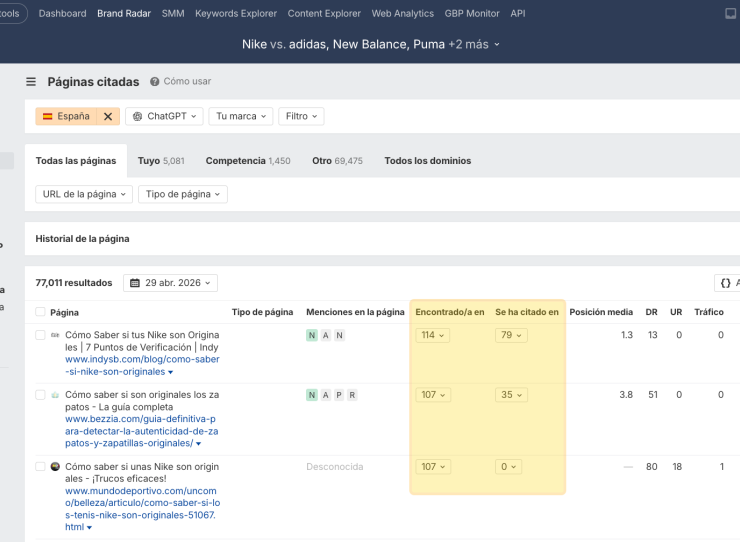Expand the 79 Se ha citado en dropdown
Screen dimensions: 740x542
[511, 335]
